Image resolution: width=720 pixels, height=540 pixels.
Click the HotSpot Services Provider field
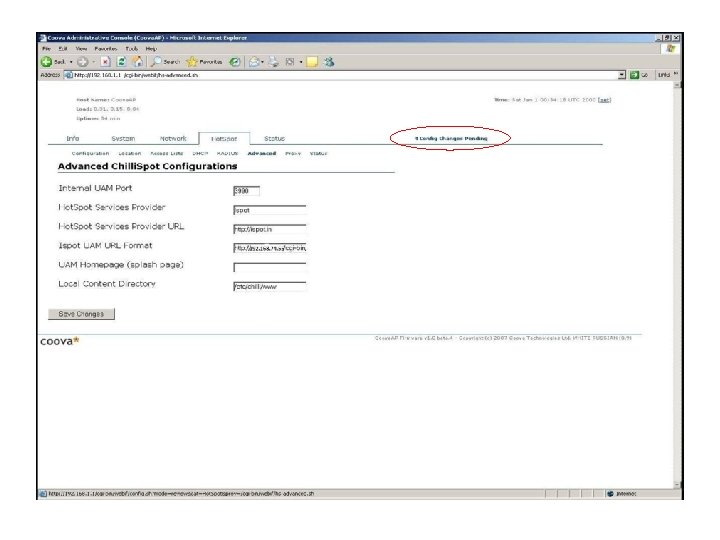point(270,210)
